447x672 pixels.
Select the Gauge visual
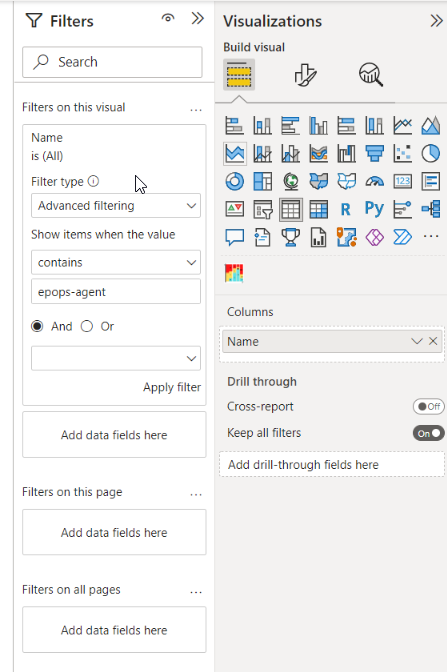tap(375, 181)
